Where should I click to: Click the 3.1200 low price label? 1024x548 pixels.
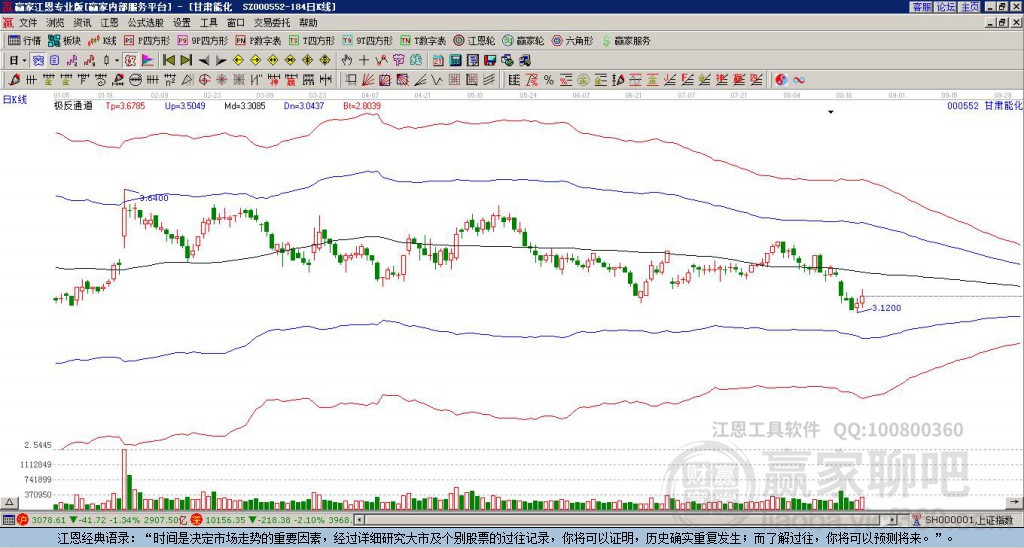[887, 308]
